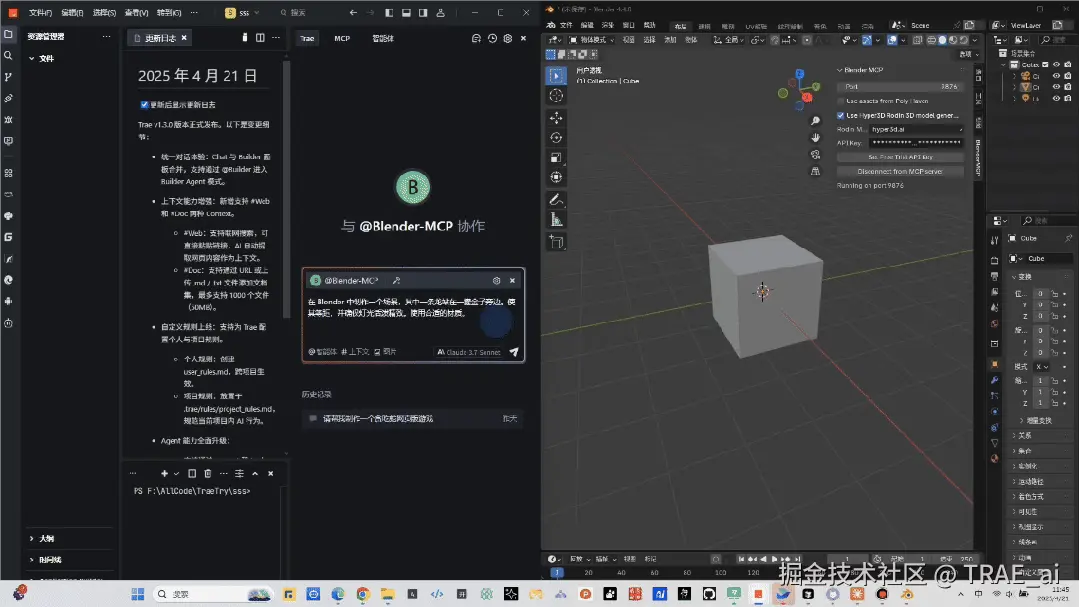Select Blender's Measure tool
Image resolution: width=1079 pixels, height=607 pixels.
pyautogui.click(x=556, y=220)
